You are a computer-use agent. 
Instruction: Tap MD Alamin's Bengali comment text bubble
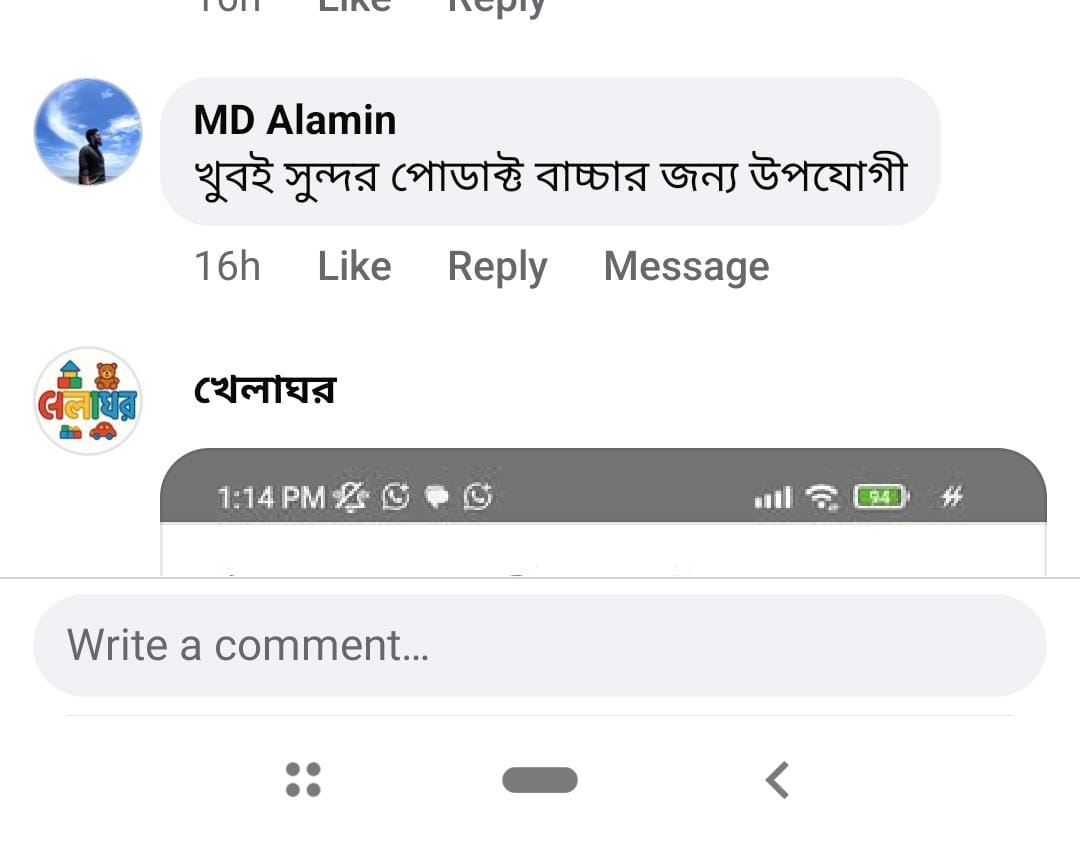(550, 177)
